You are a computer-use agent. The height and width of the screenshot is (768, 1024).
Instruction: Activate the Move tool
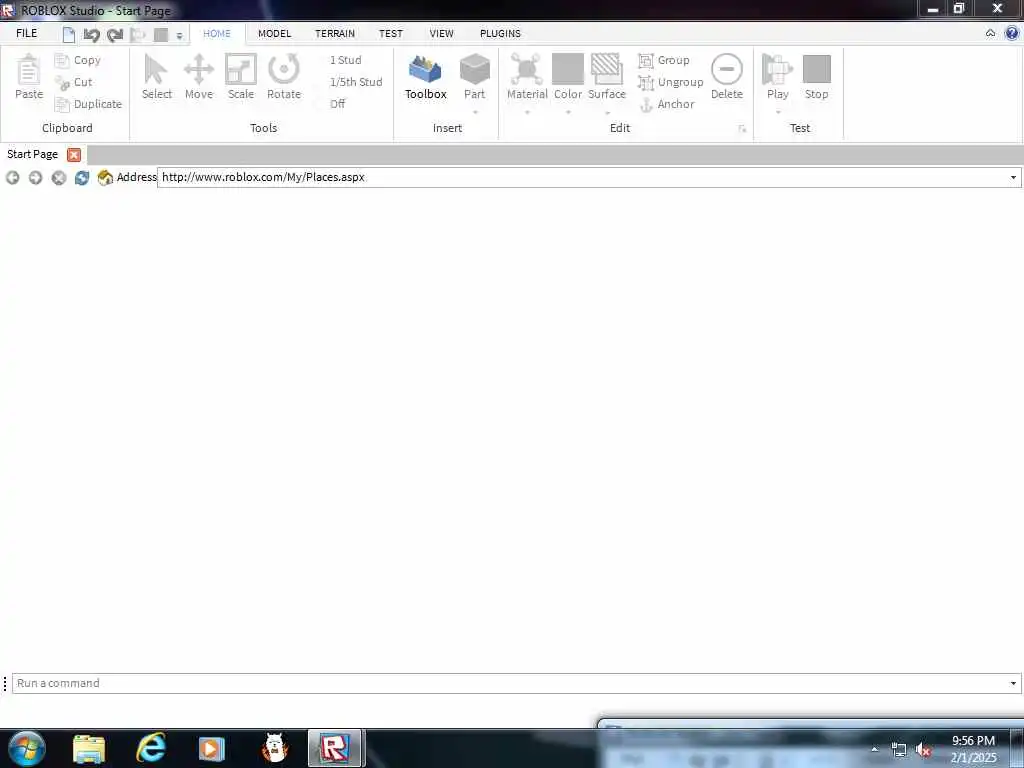[199, 77]
